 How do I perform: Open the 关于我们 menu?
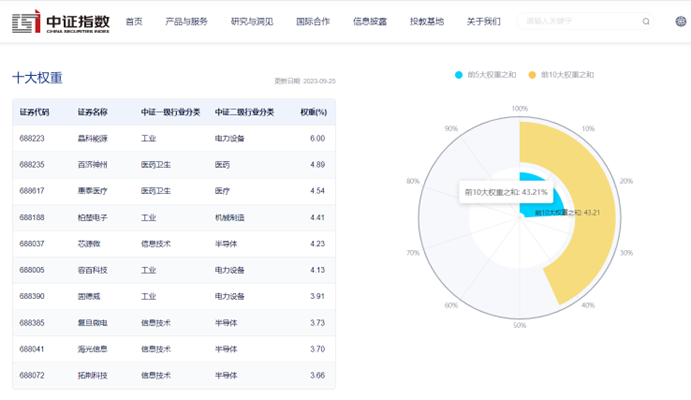[483, 22]
